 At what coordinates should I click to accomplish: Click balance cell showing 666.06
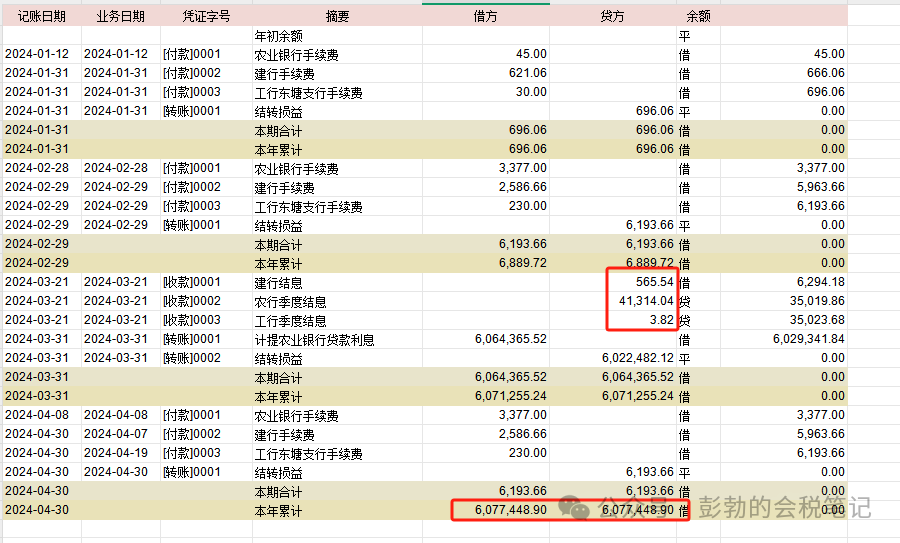[784, 73]
